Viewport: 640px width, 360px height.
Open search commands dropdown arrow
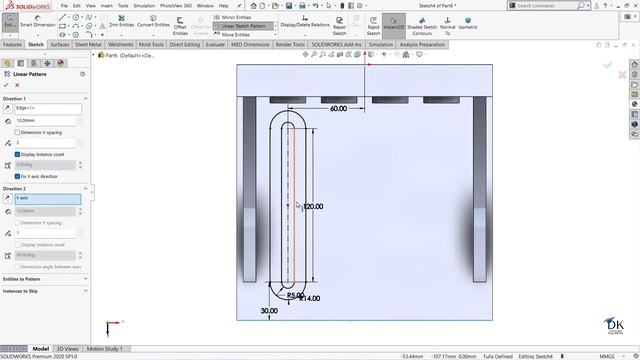pos(588,6)
